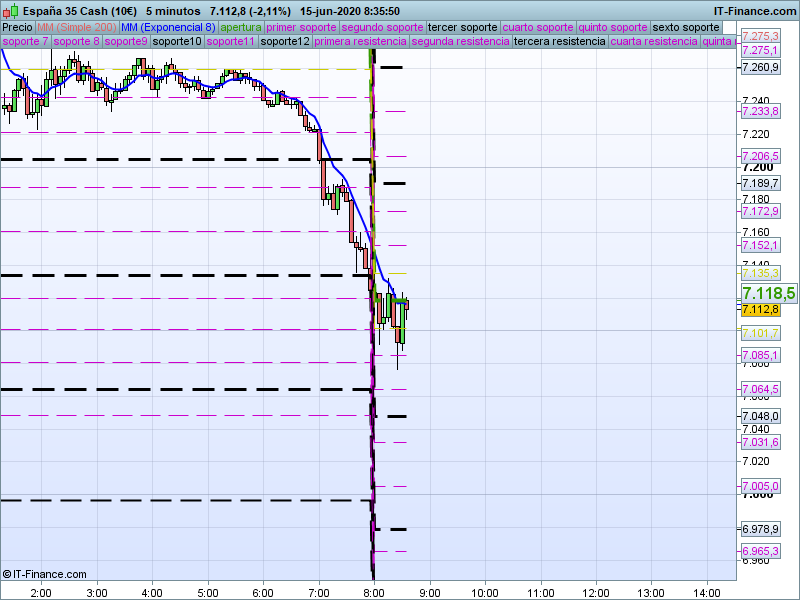This screenshot has width=800, height=600.
Task: Click the apertura indicator label
Action: (241, 28)
